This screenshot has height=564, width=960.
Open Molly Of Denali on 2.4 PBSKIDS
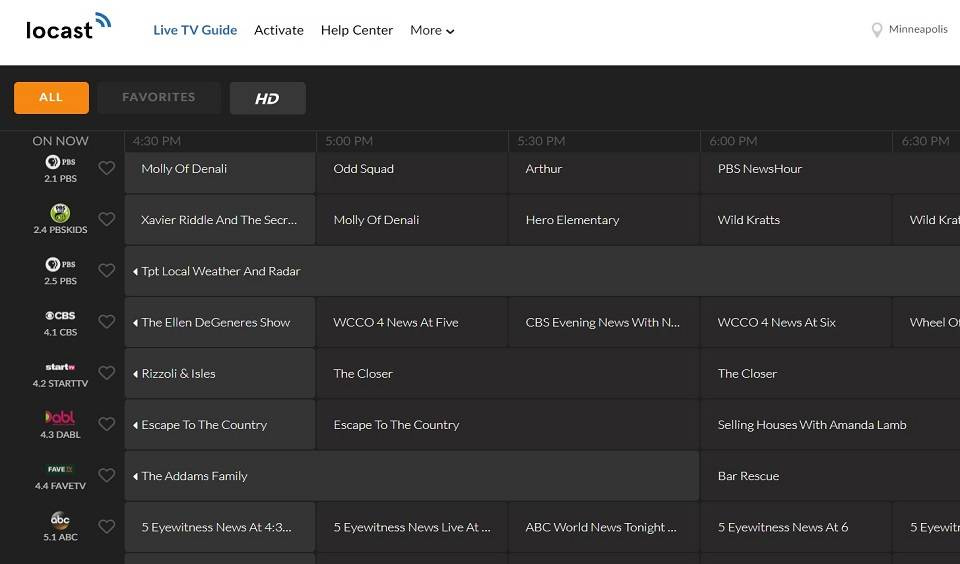click(412, 220)
